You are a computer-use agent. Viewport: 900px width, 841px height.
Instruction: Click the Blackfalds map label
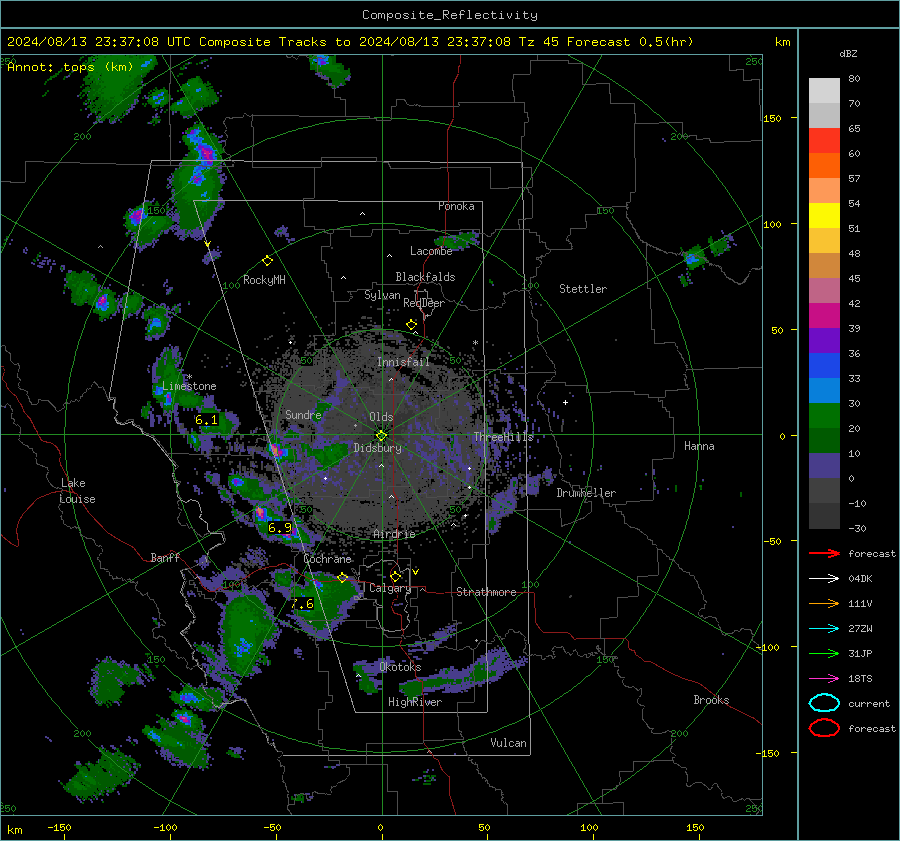coord(425,277)
